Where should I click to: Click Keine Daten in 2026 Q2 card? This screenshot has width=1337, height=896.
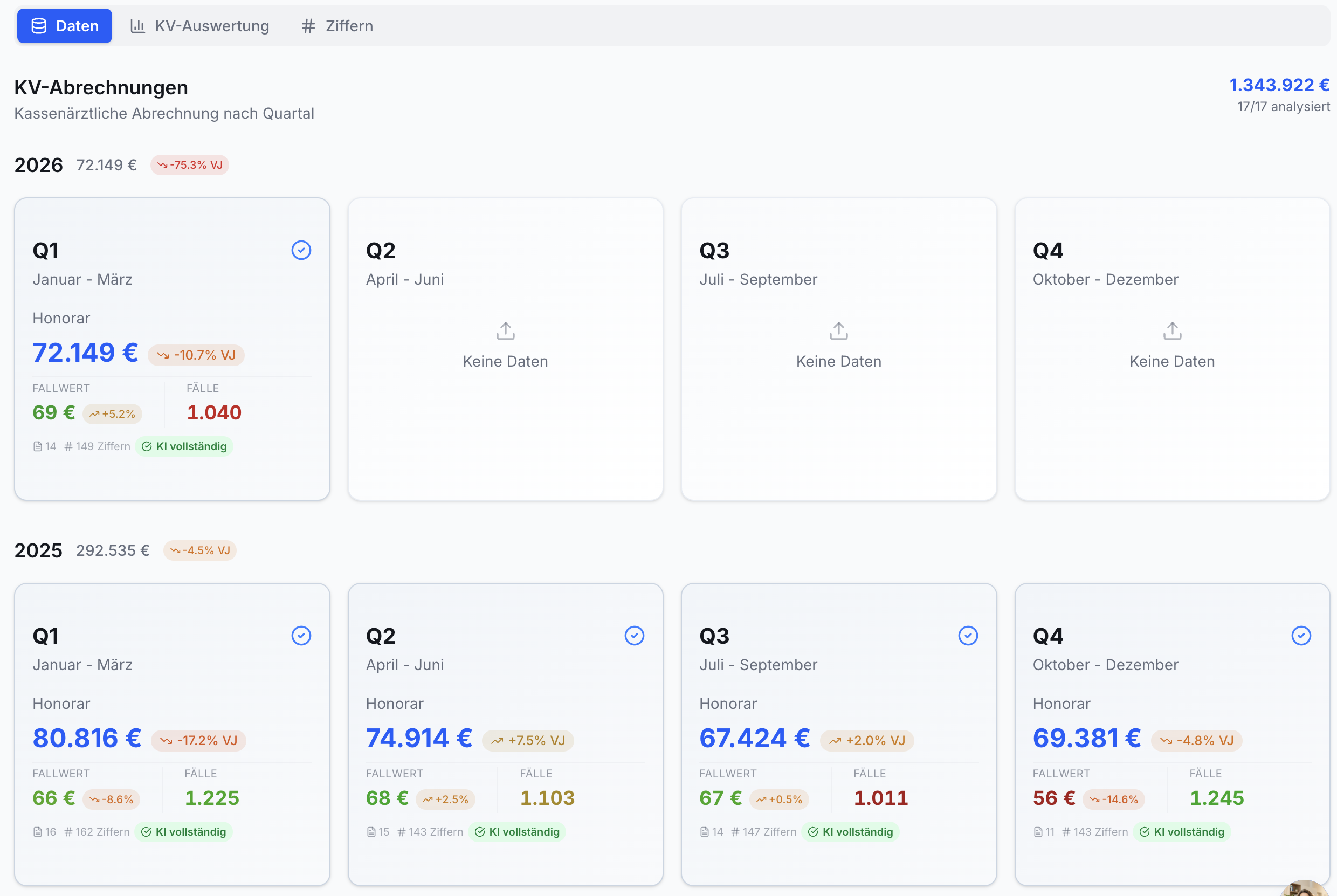tap(506, 361)
